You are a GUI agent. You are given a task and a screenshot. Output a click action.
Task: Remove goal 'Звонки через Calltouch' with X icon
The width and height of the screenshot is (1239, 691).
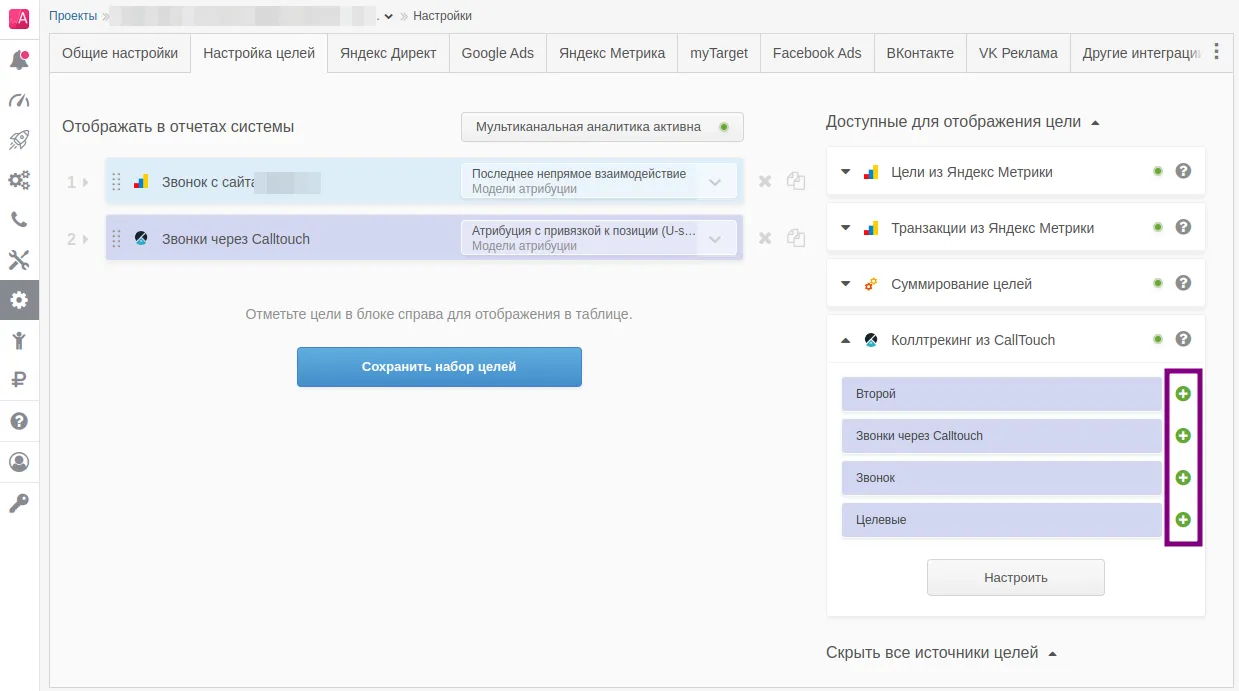pos(765,238)
